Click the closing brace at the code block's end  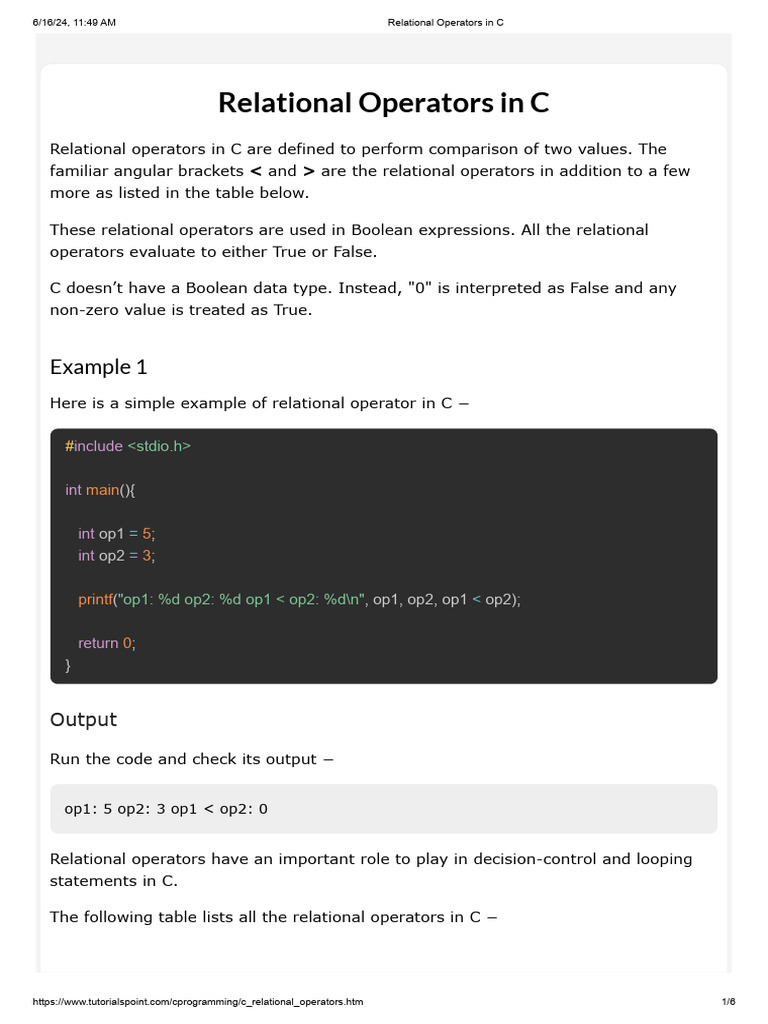(68, 665)
